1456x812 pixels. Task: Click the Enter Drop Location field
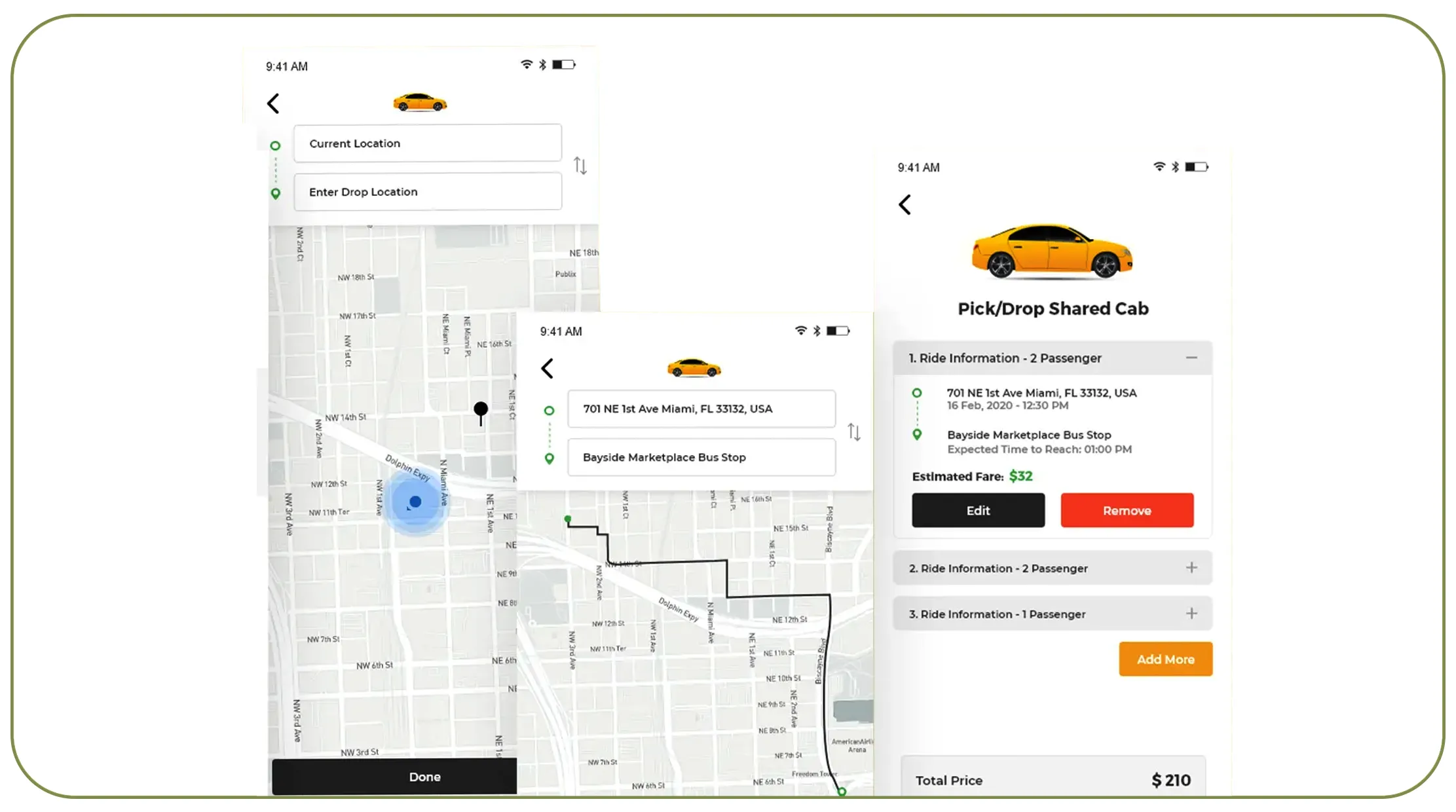tap(428, 191)
